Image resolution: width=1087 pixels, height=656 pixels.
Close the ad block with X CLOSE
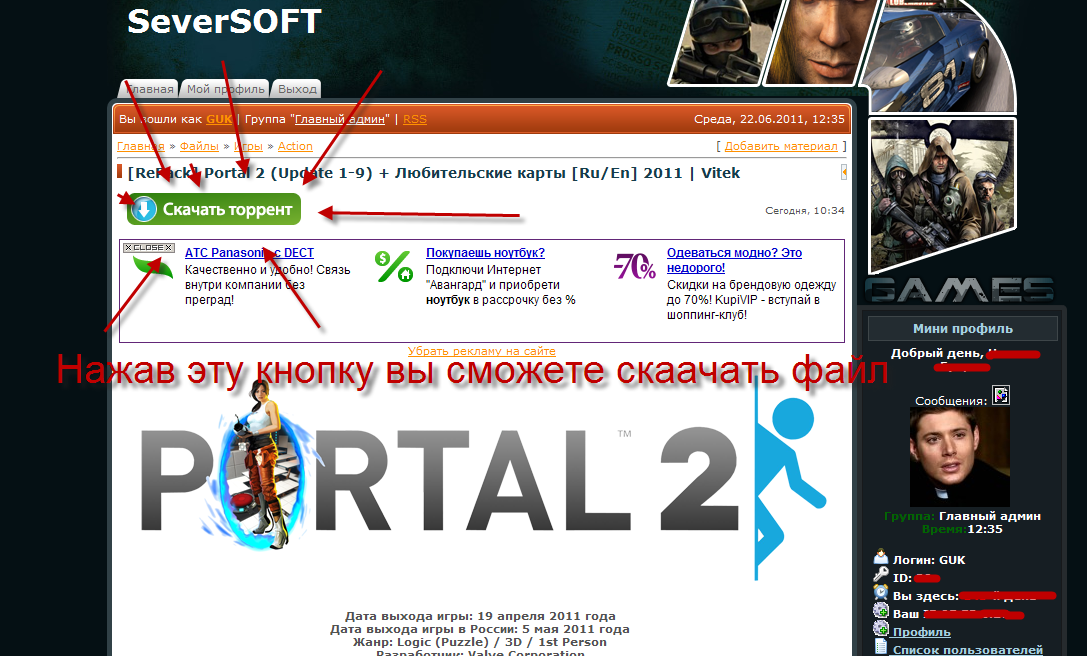click(148, 248)
